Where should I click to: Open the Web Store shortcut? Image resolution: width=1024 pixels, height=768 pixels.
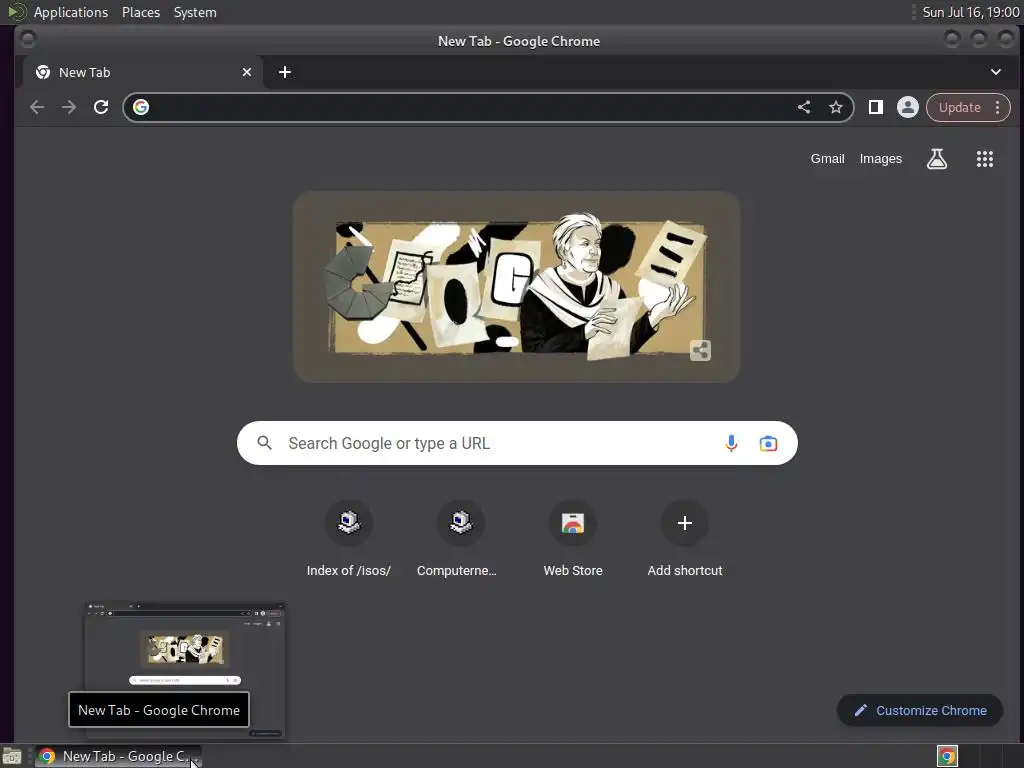(x=573, y=539)
